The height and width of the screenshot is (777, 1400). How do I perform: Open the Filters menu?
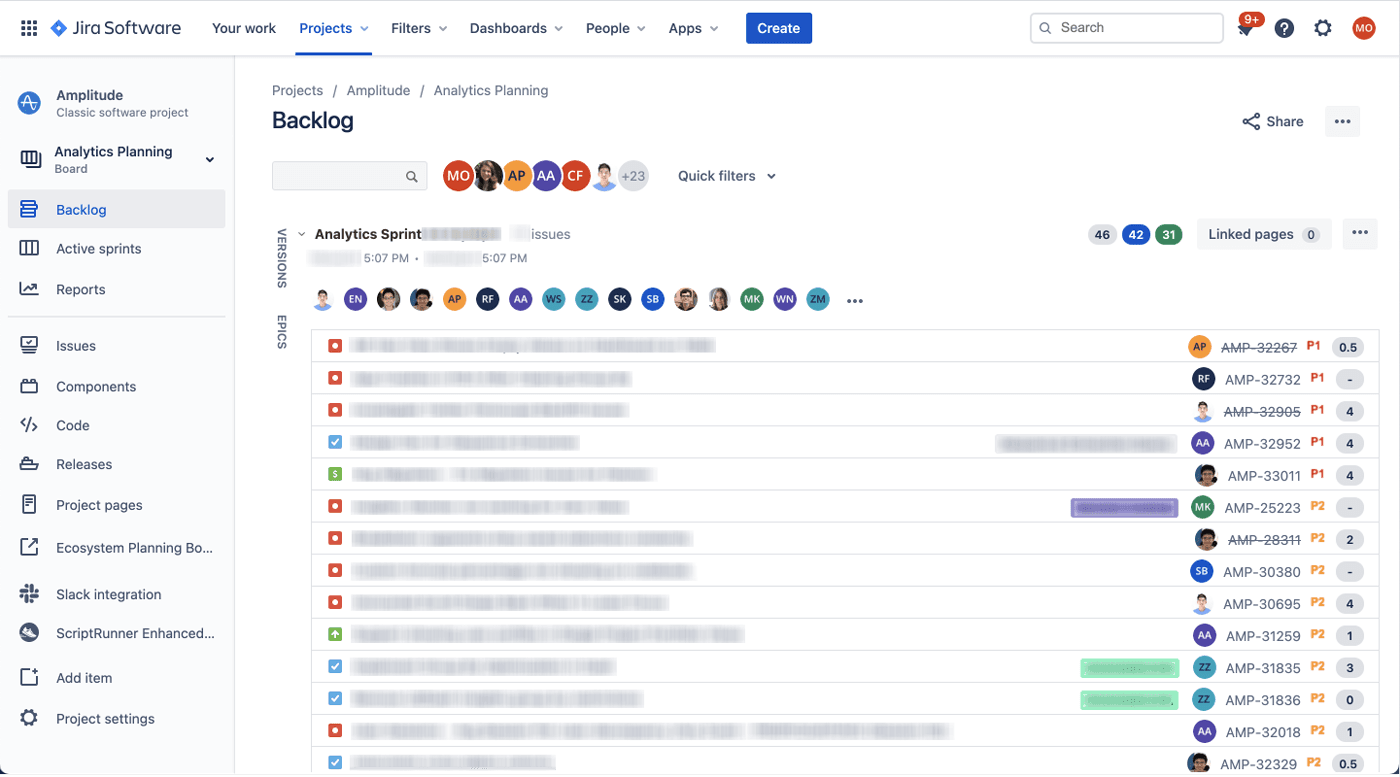(x=419, y=28)
